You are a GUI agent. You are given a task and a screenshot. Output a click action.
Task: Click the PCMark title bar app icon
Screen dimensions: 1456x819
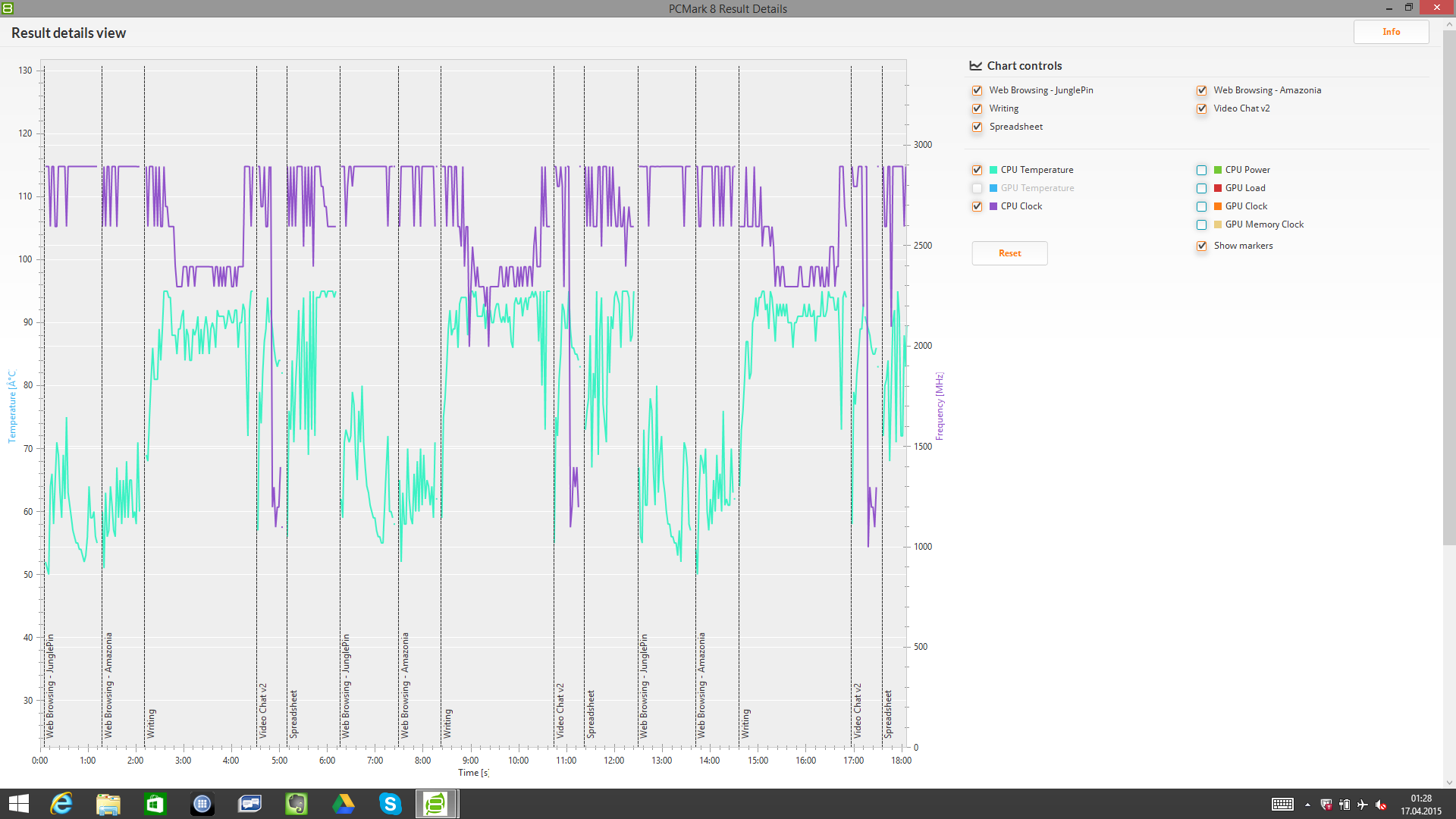[8, 8]
